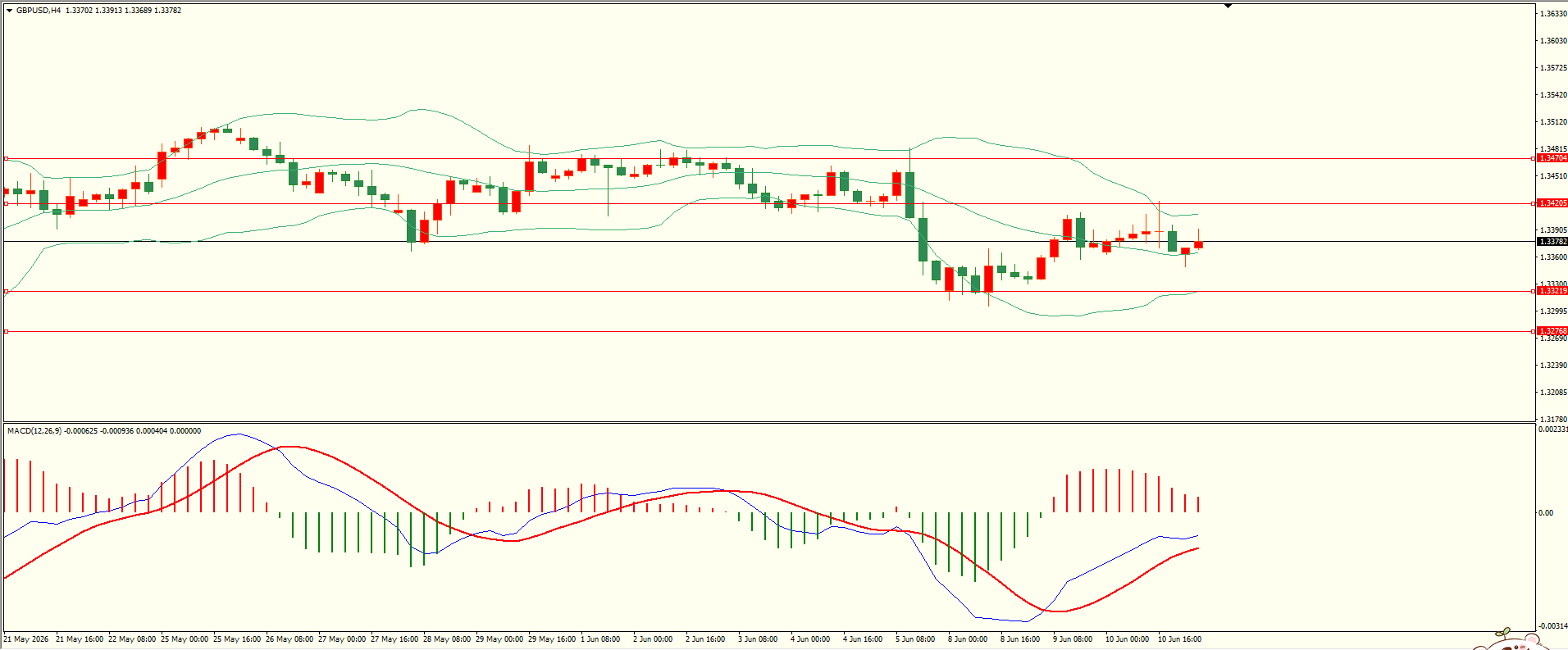Viewport: 1568px width, 650px height.
Task: Click the 2 Jun 16:00 label on time axis
Action: [x=705, y=639]
